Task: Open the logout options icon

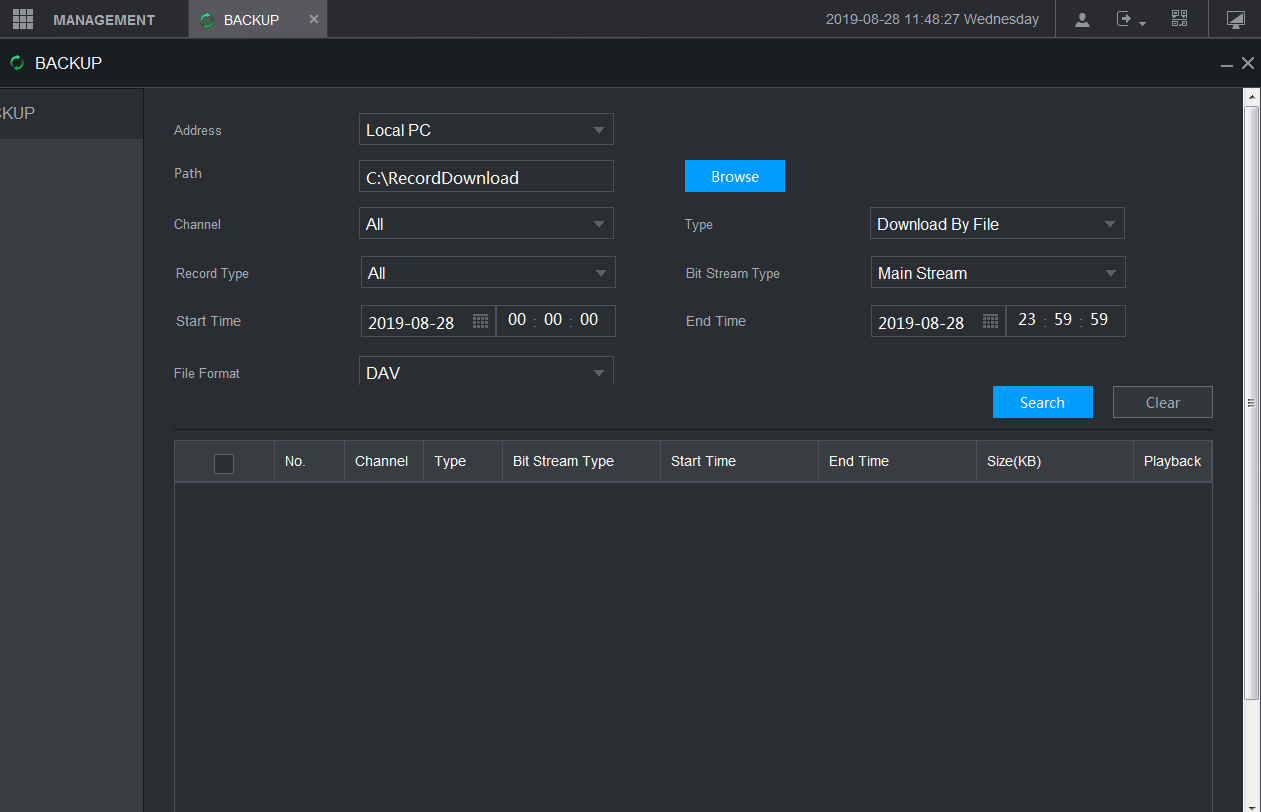Action: pyautogui.click(x=1129, y=19)
